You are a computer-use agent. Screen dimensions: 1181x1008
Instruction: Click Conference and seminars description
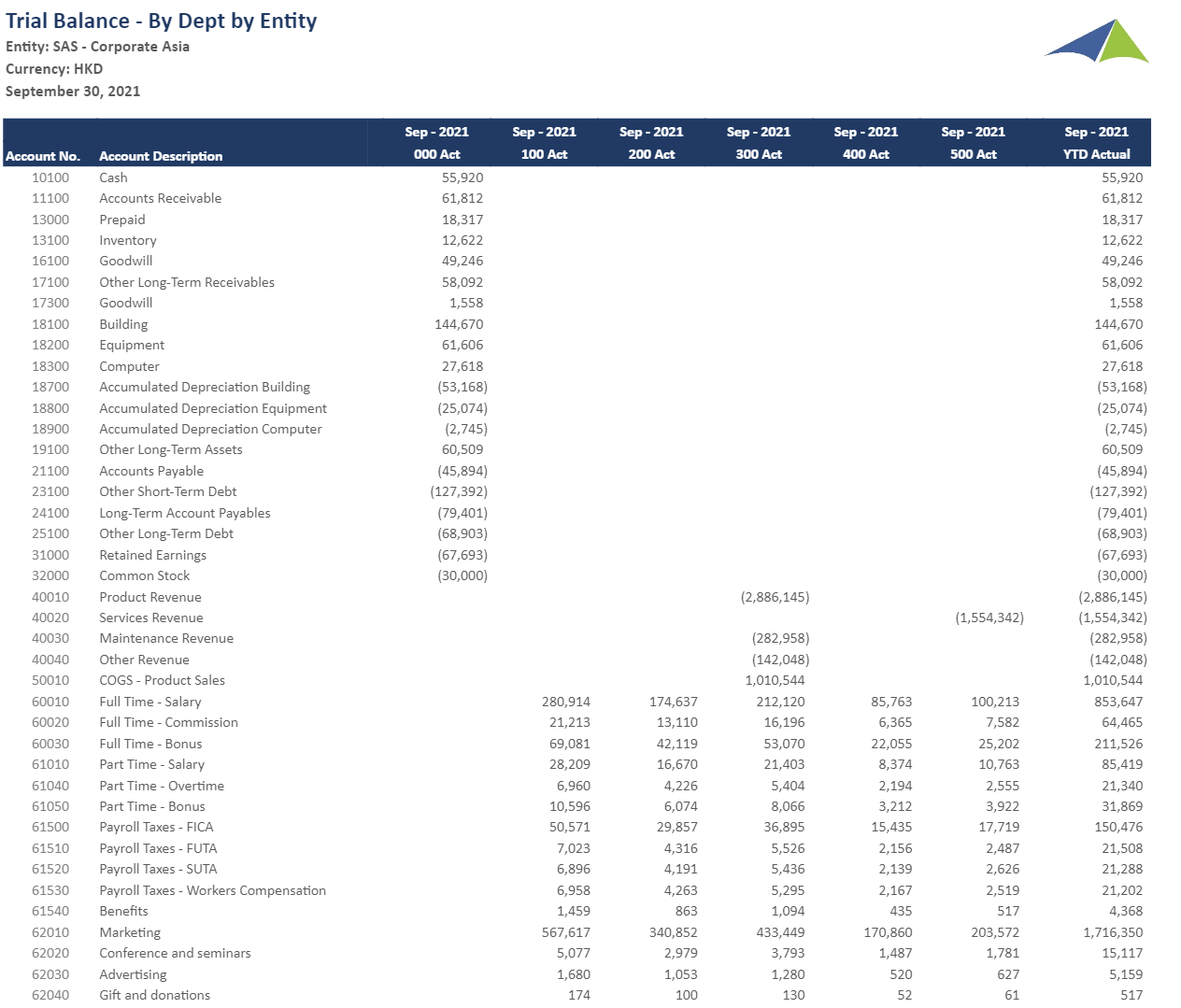(175, 953)
